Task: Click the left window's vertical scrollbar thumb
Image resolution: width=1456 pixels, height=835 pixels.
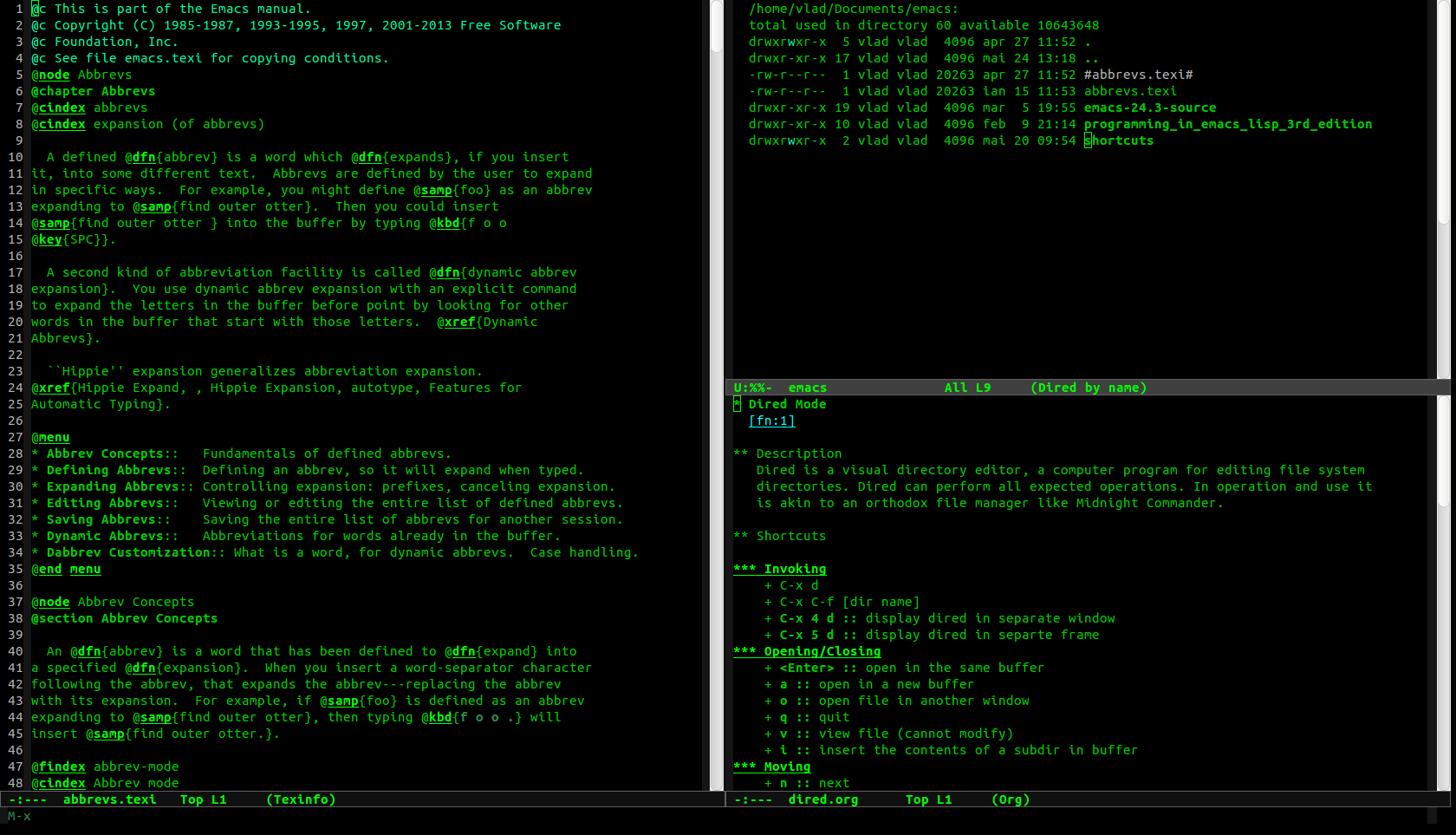Action: click(717, 26)
